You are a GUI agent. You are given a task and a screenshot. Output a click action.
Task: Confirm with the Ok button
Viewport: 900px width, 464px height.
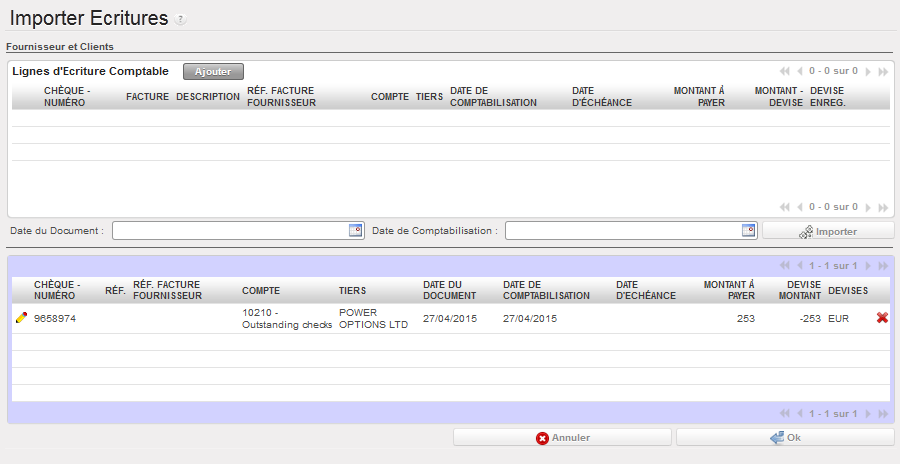point(785,437)
